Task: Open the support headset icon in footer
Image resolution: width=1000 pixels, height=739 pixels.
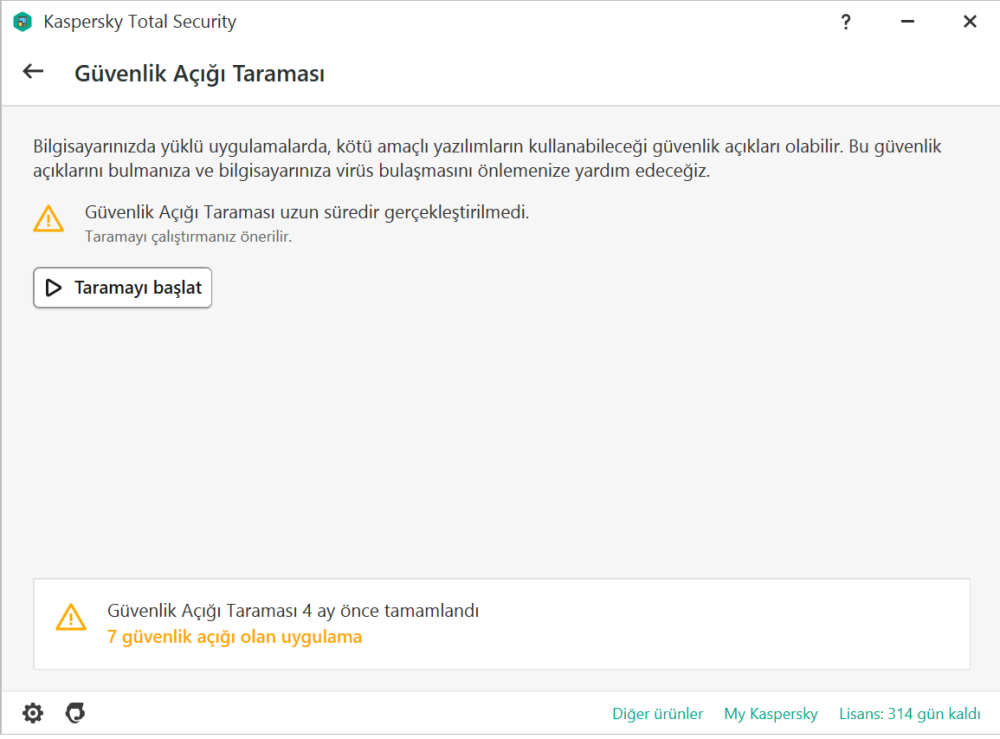Action: [75, 713]
